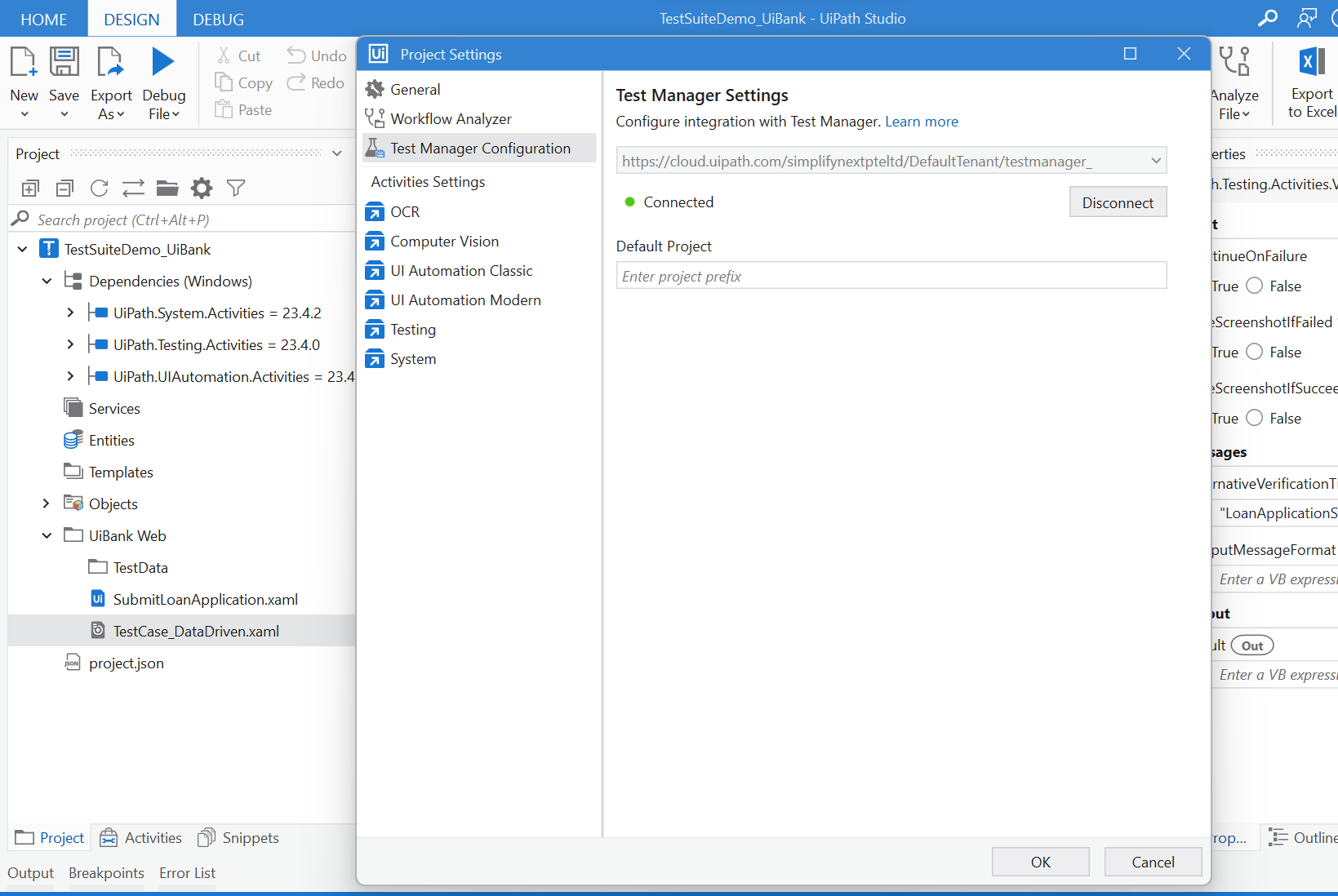Click the Undo toolbar item
The width and height of the screenshot is (1338, 896).
317,55
